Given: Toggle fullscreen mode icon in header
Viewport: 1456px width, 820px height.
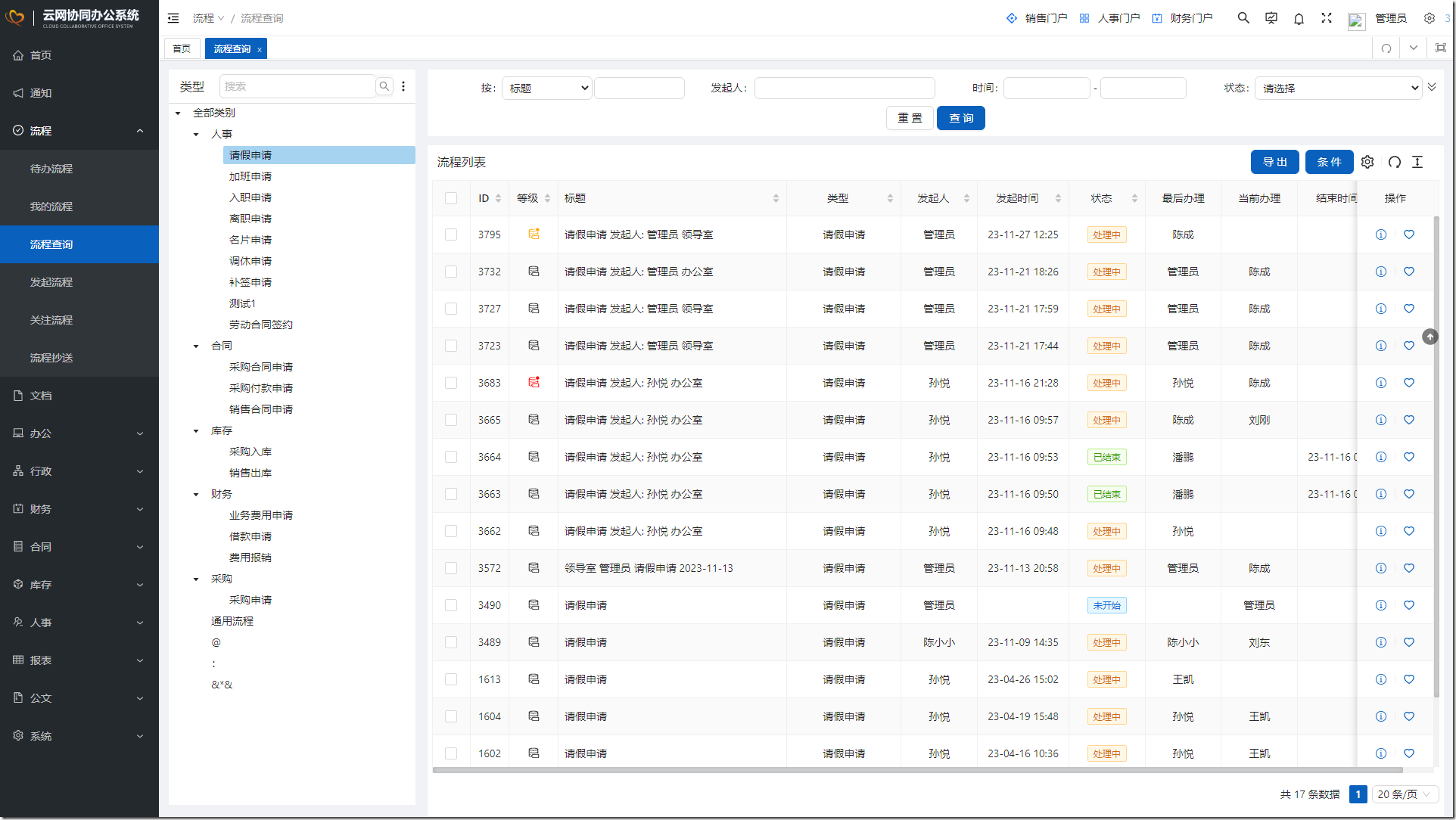Looking at the screenshot, I should coord(1327,18).
